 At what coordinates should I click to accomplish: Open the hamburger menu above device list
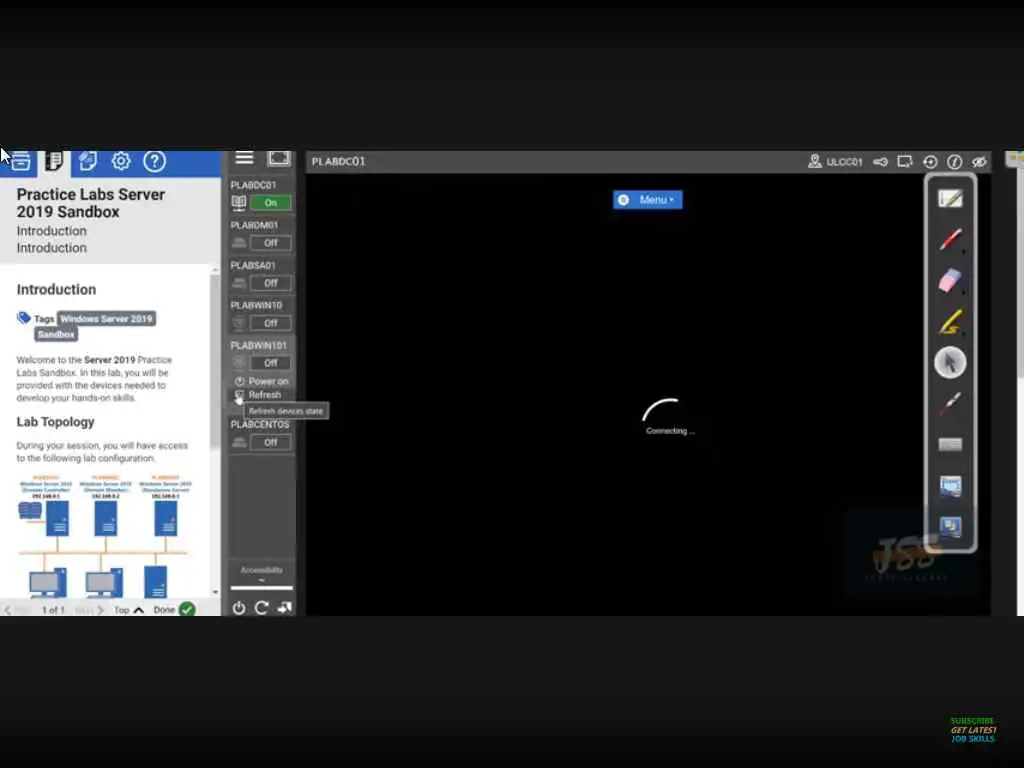click(x=244, y=158)
